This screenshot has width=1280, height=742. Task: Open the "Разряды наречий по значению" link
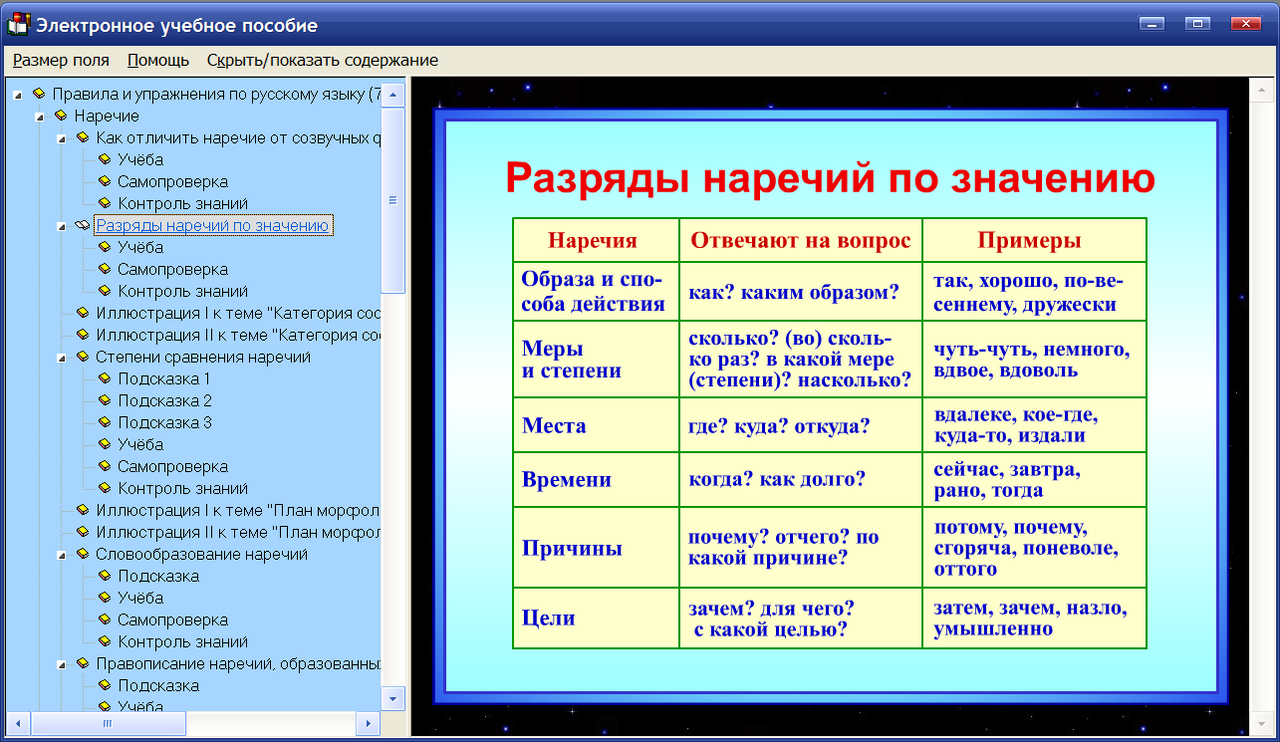pos(211,225)
